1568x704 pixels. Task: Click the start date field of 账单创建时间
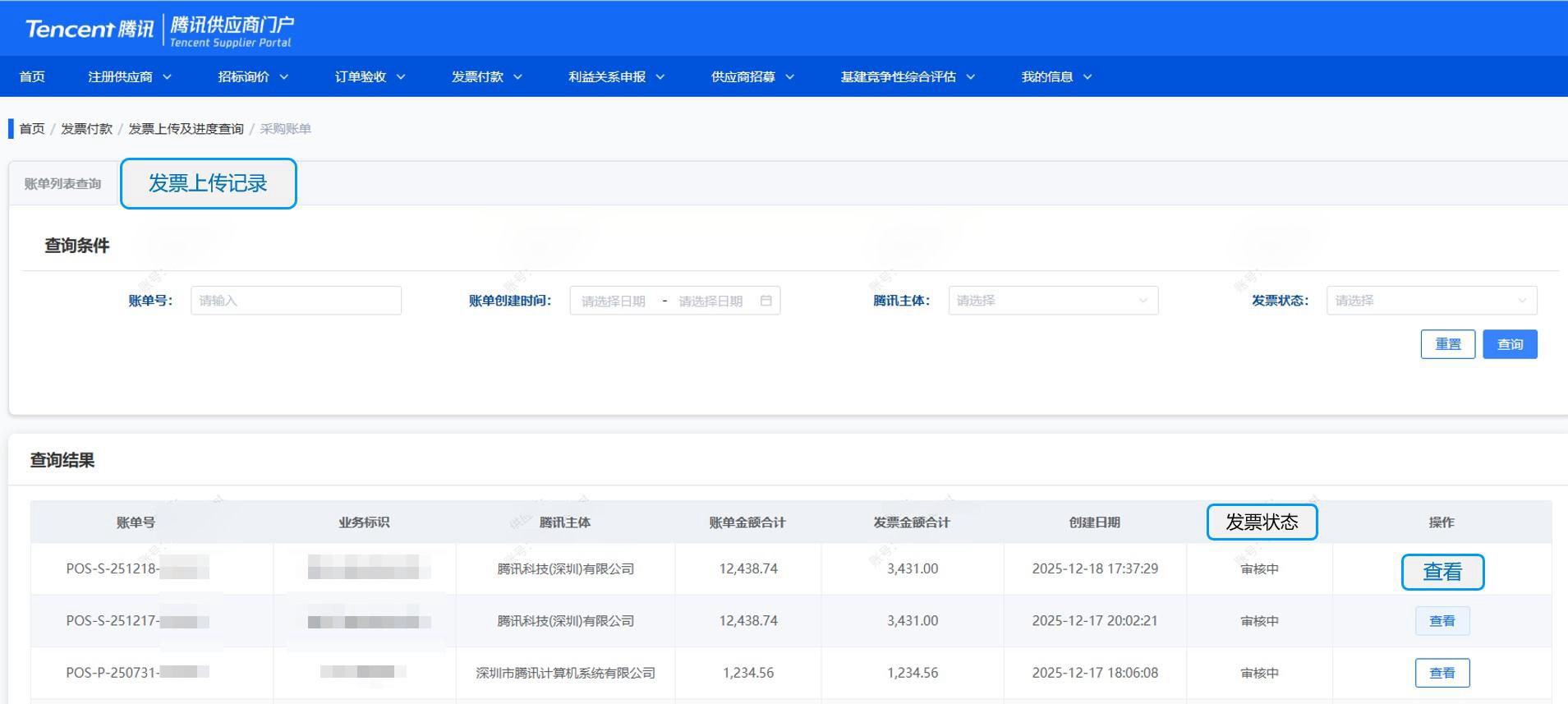(x=614, y=301)
